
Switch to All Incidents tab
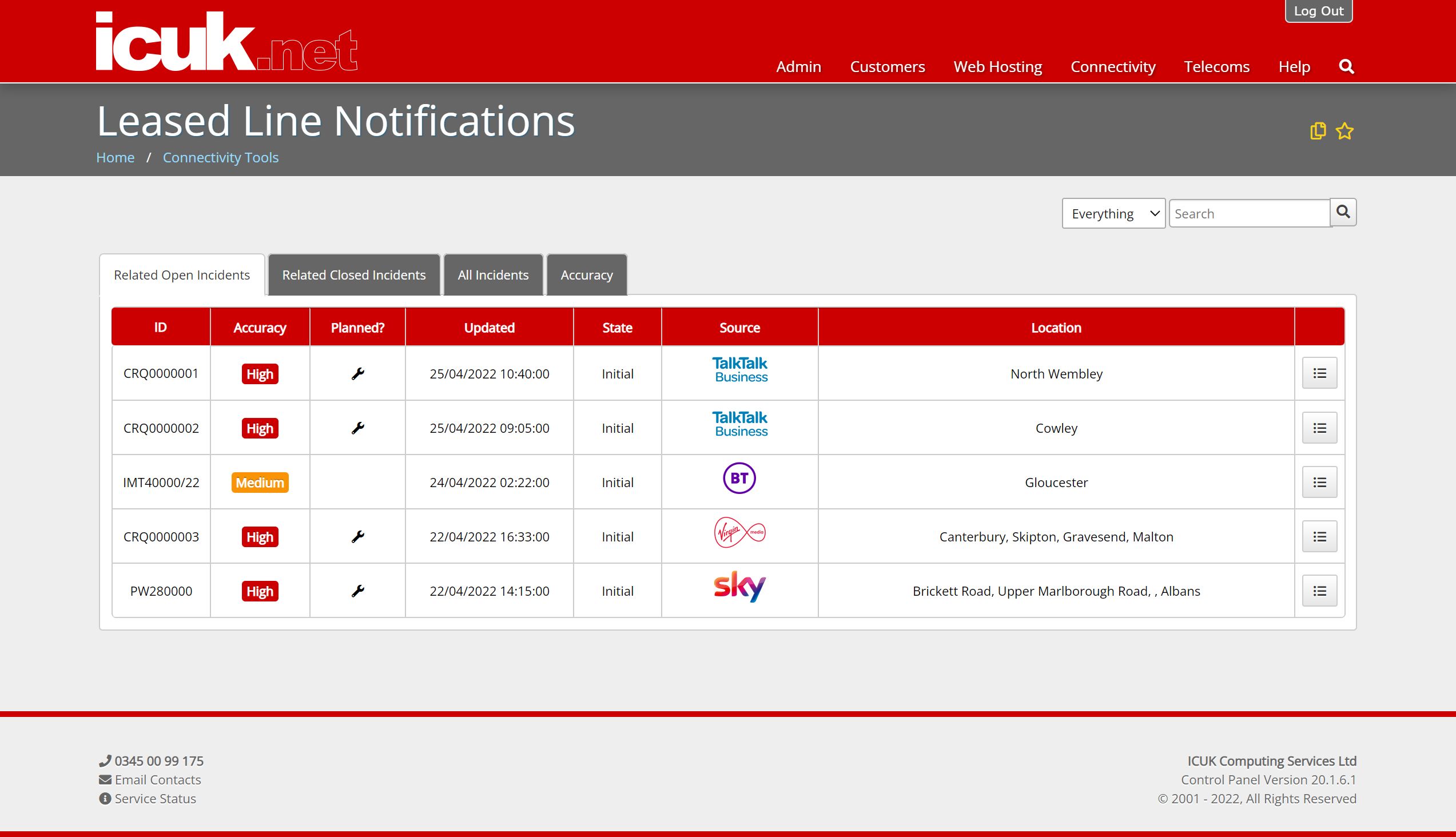tap(493, 275)
